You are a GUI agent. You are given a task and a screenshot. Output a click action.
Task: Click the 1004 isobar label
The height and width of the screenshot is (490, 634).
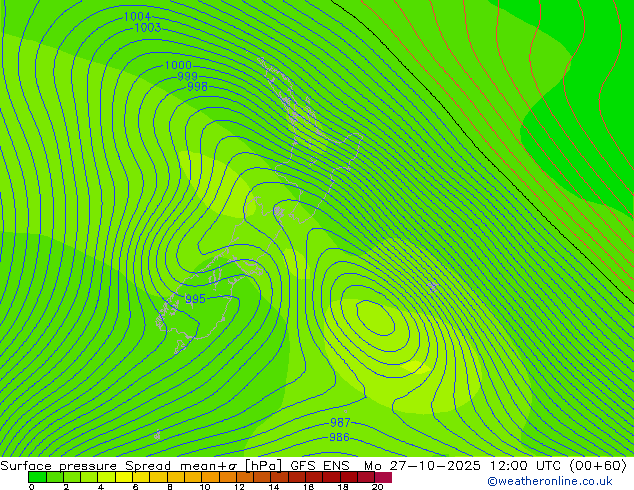pyautogui.click(x=137, y=17)
